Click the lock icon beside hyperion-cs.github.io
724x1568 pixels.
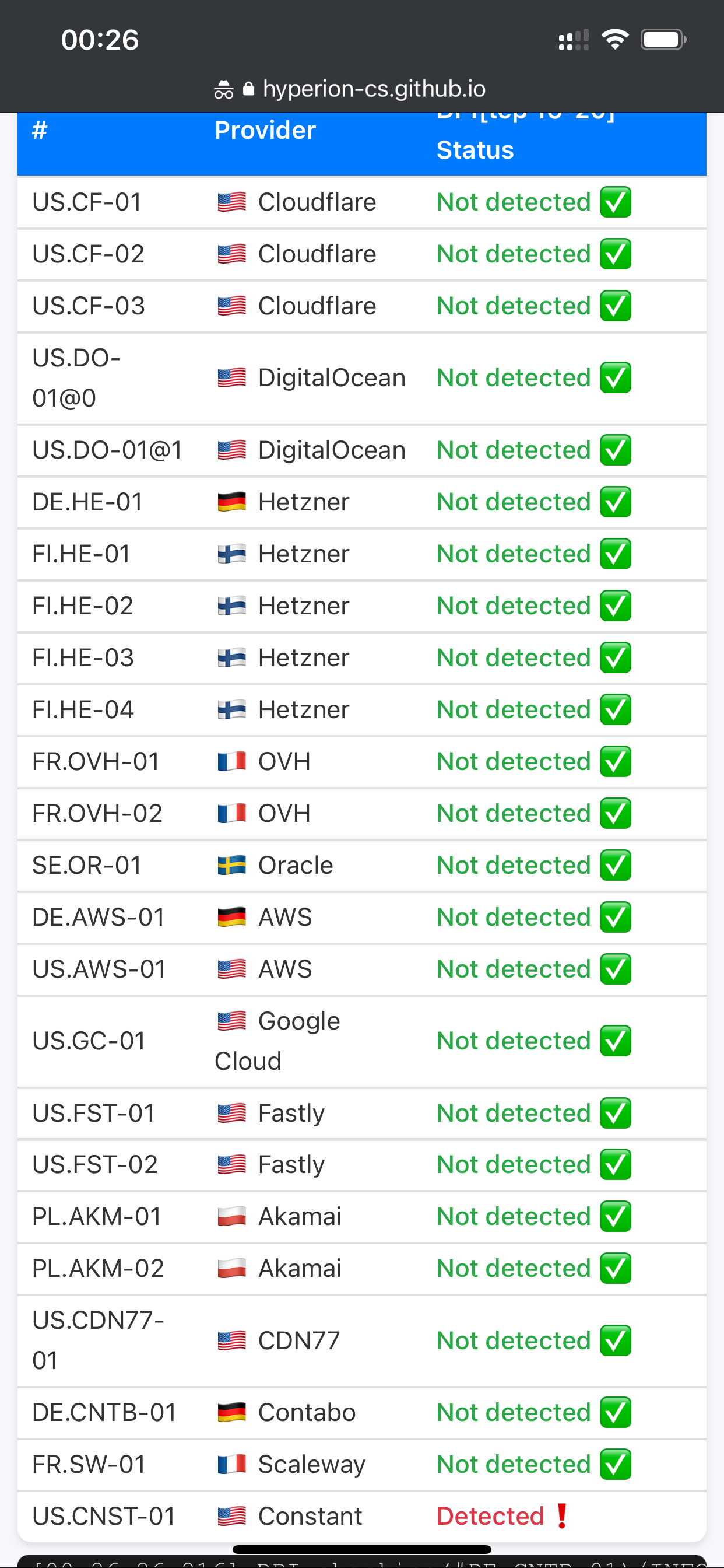(248, 89)
